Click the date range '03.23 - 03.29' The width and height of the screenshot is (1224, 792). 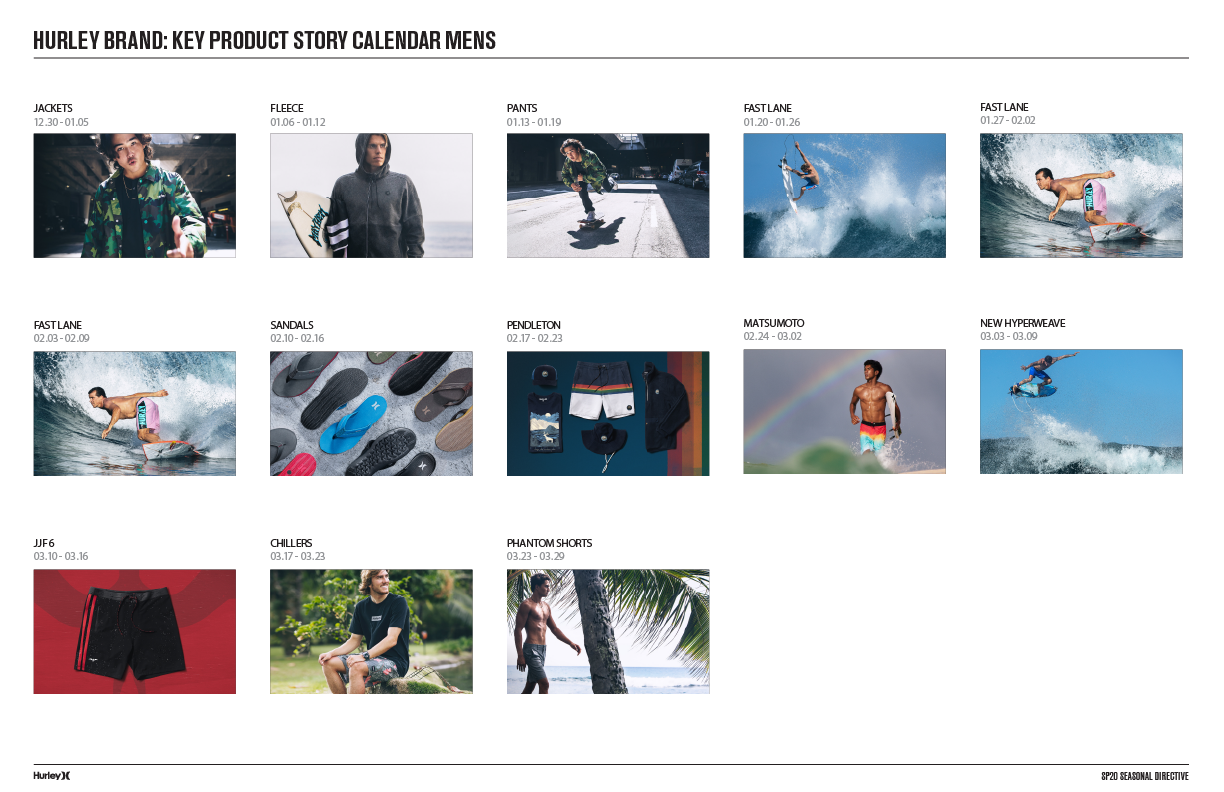click(536, 556)
